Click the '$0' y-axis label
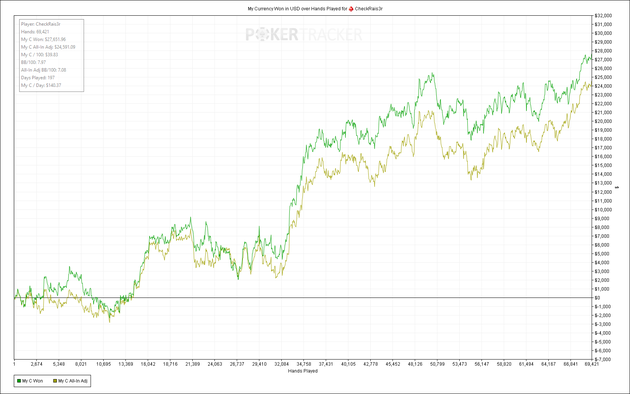630x394 pixels. click(x=598, y=298)
